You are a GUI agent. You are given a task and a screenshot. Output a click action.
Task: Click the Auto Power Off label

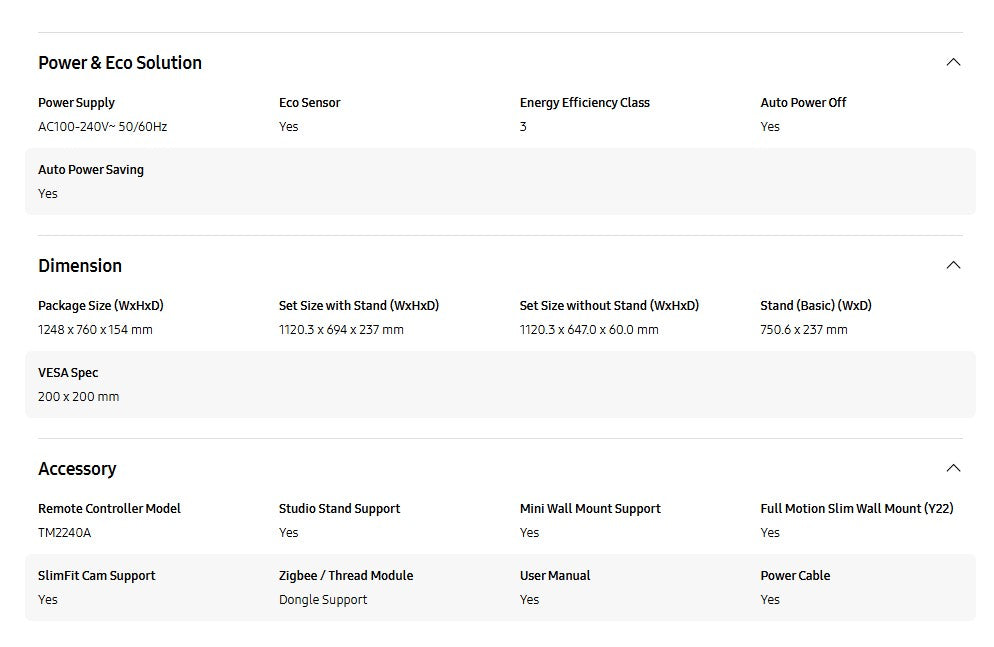pyautogui.click(x=803, y=103)
